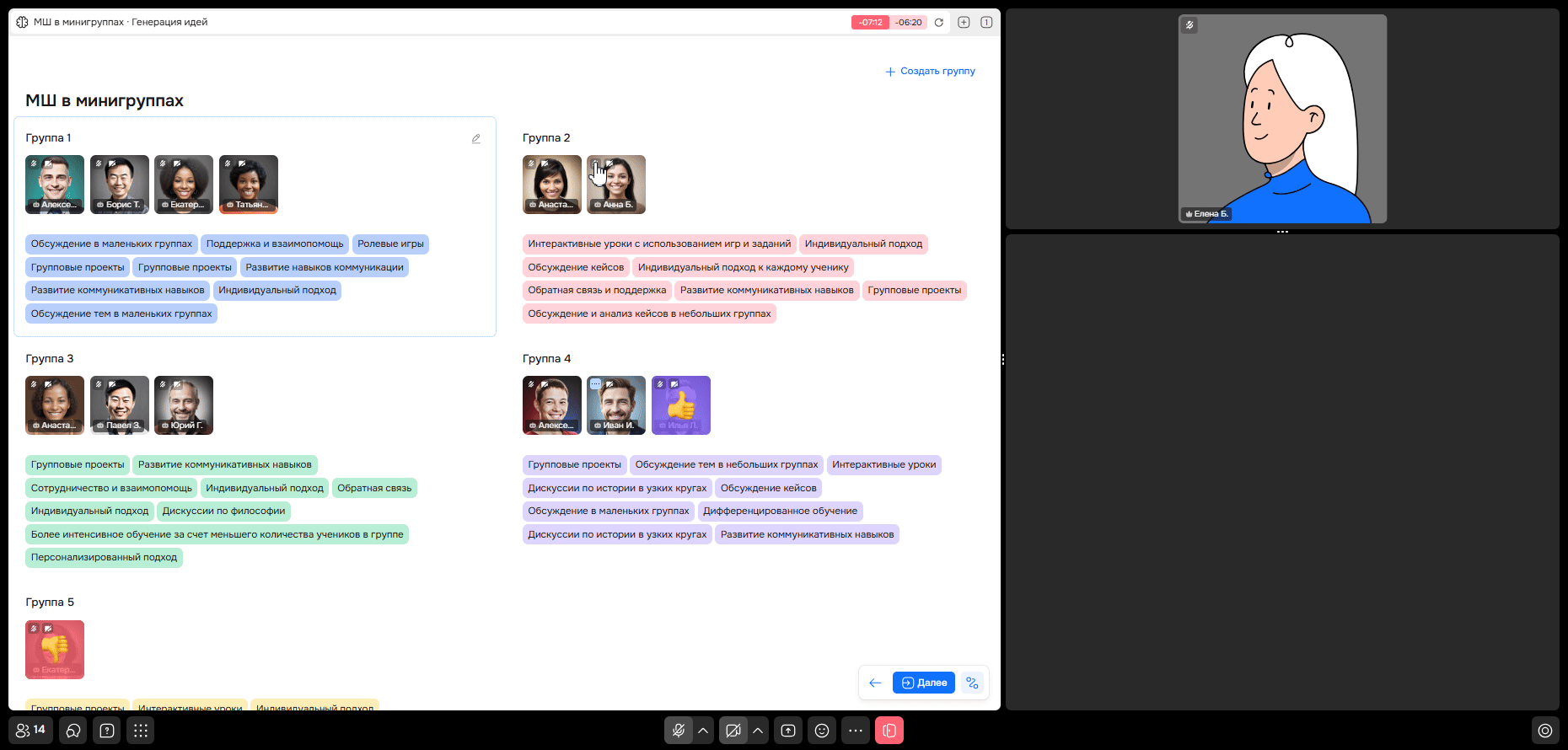Click tag Обсуждение тем в маленьких группах
Image resolution: width=1568 pixels, height=750 pixels.
click(121, 314)
